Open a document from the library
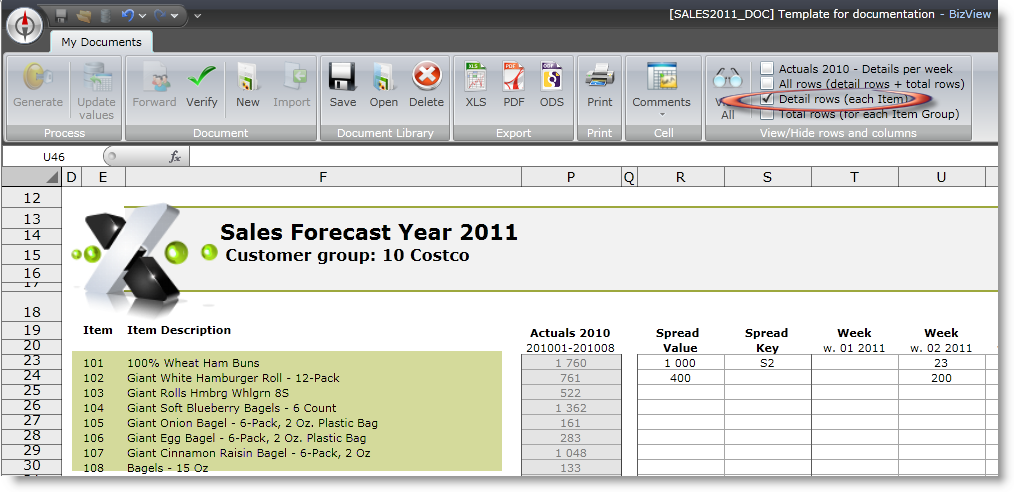 point(383,85)
